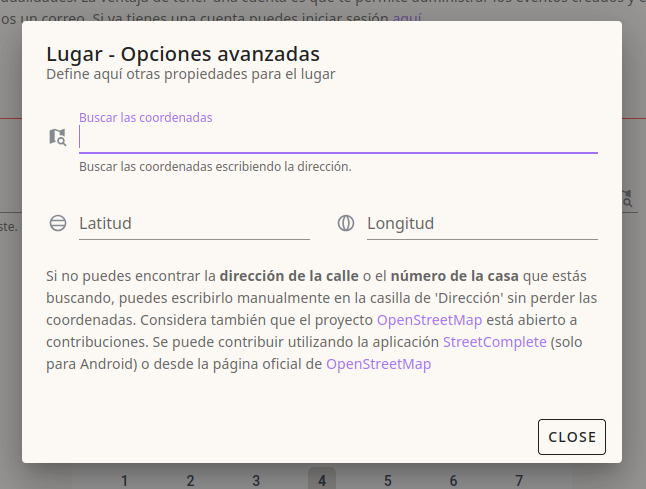Choose day 7 in the calendar

[x=519, y=480]
